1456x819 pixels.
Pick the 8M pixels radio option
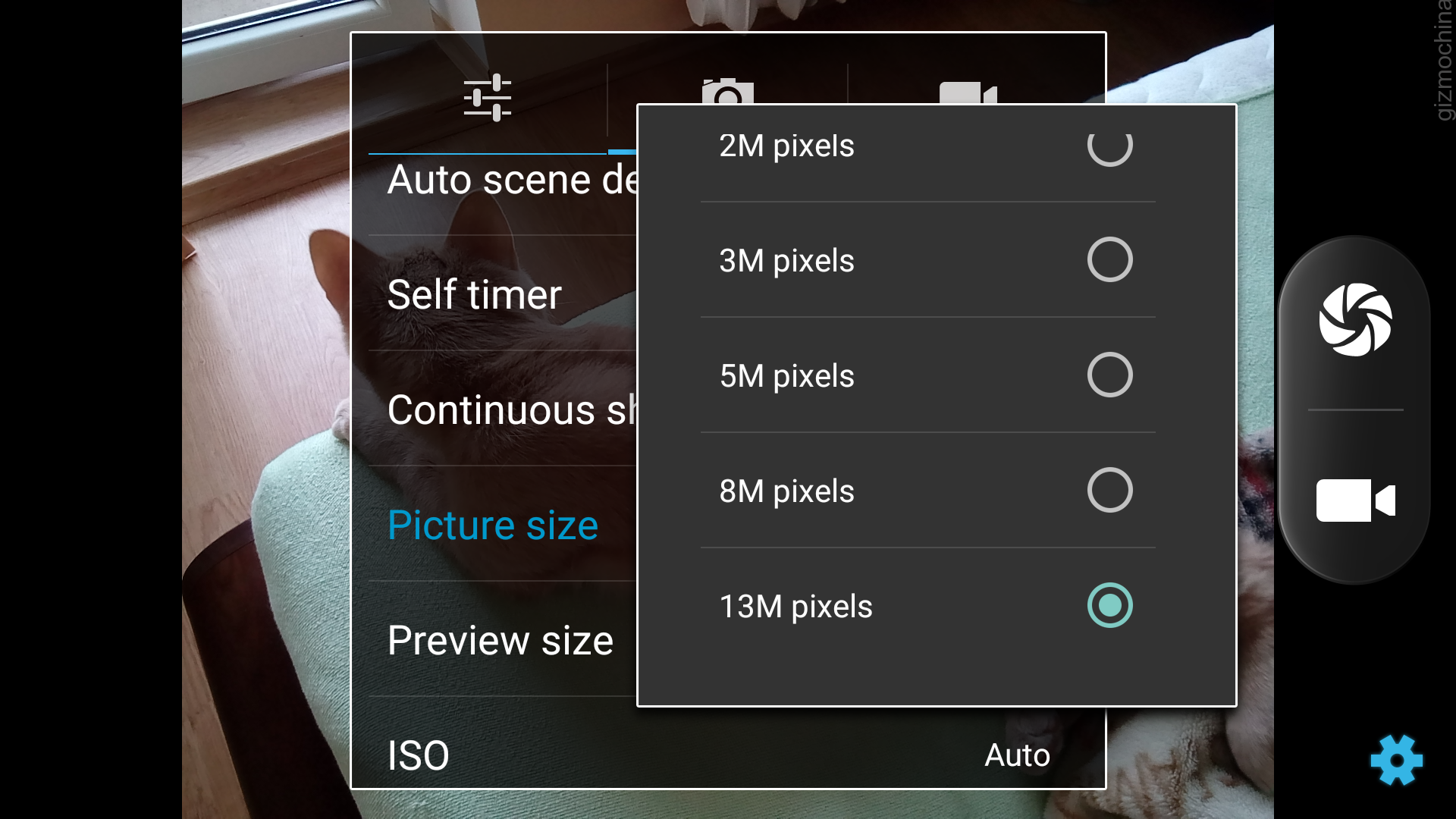(1109, 491)
